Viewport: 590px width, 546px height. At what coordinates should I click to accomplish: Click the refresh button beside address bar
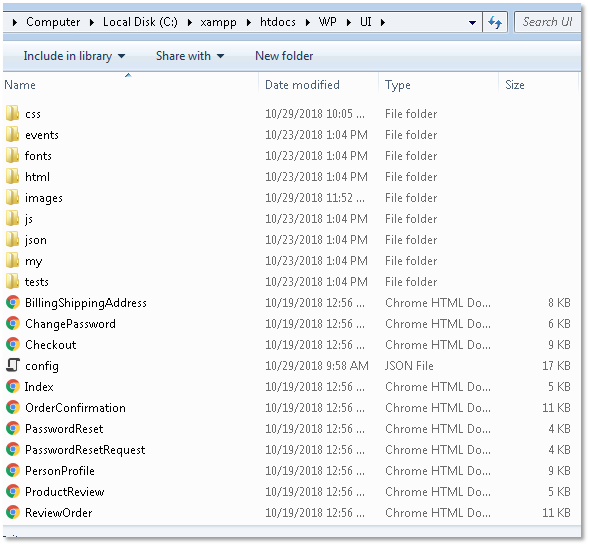495,22
